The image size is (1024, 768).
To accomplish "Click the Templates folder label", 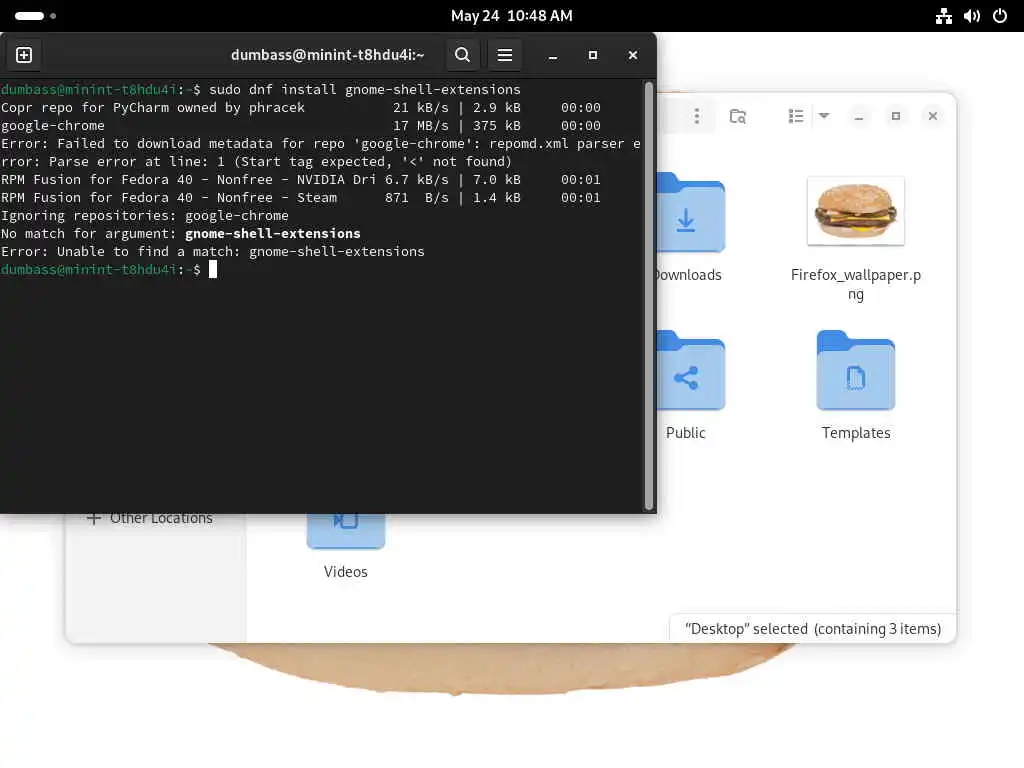I will [x=856, y=433].
